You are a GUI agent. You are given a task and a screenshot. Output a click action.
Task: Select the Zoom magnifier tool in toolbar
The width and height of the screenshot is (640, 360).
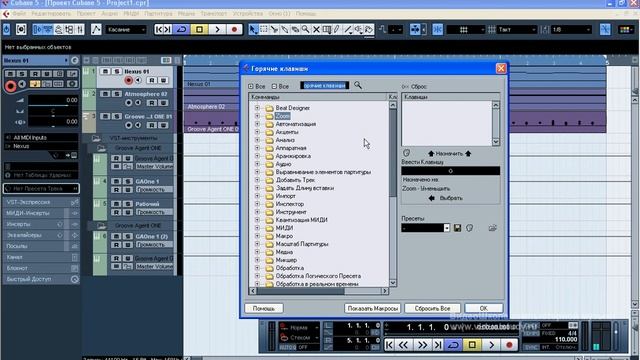pos(305,29)
